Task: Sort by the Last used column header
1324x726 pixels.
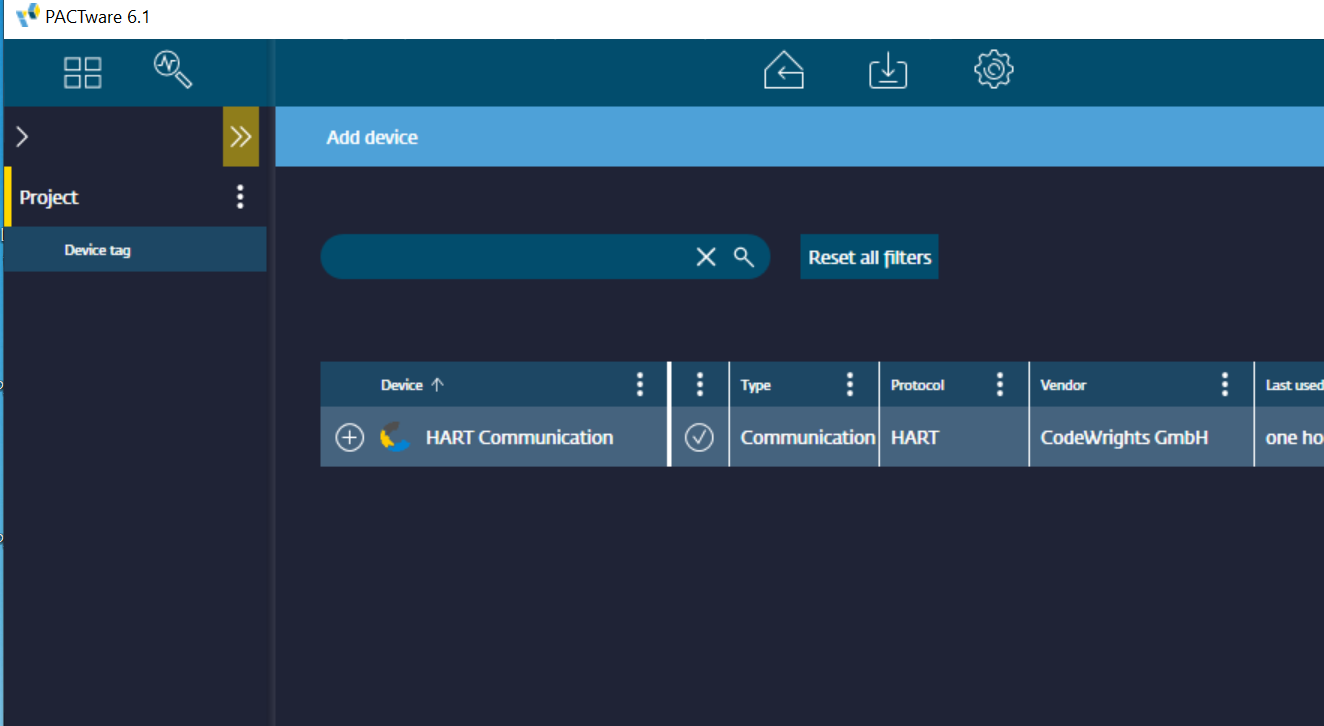Action: tap(1294, 385)
